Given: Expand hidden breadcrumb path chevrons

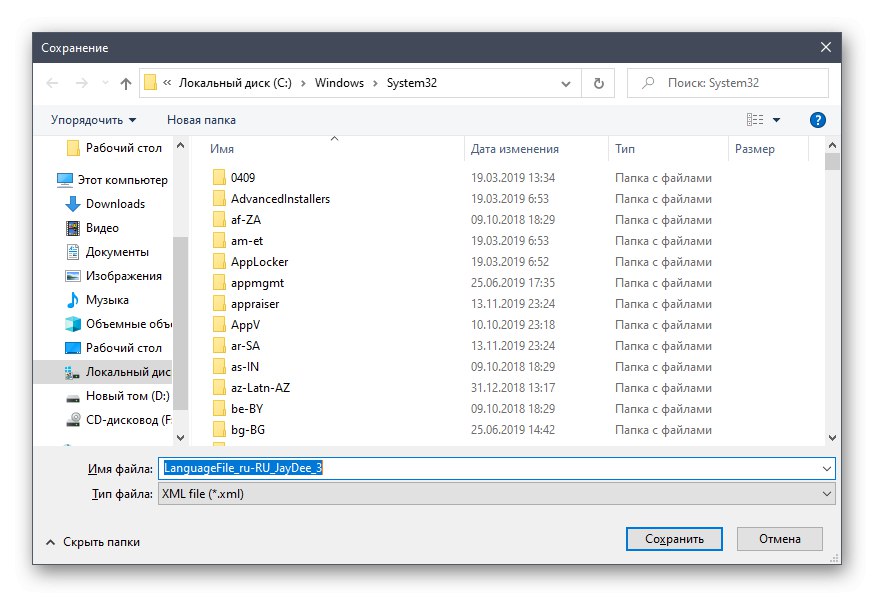Looking at the screenshot, I should point(167,83).
